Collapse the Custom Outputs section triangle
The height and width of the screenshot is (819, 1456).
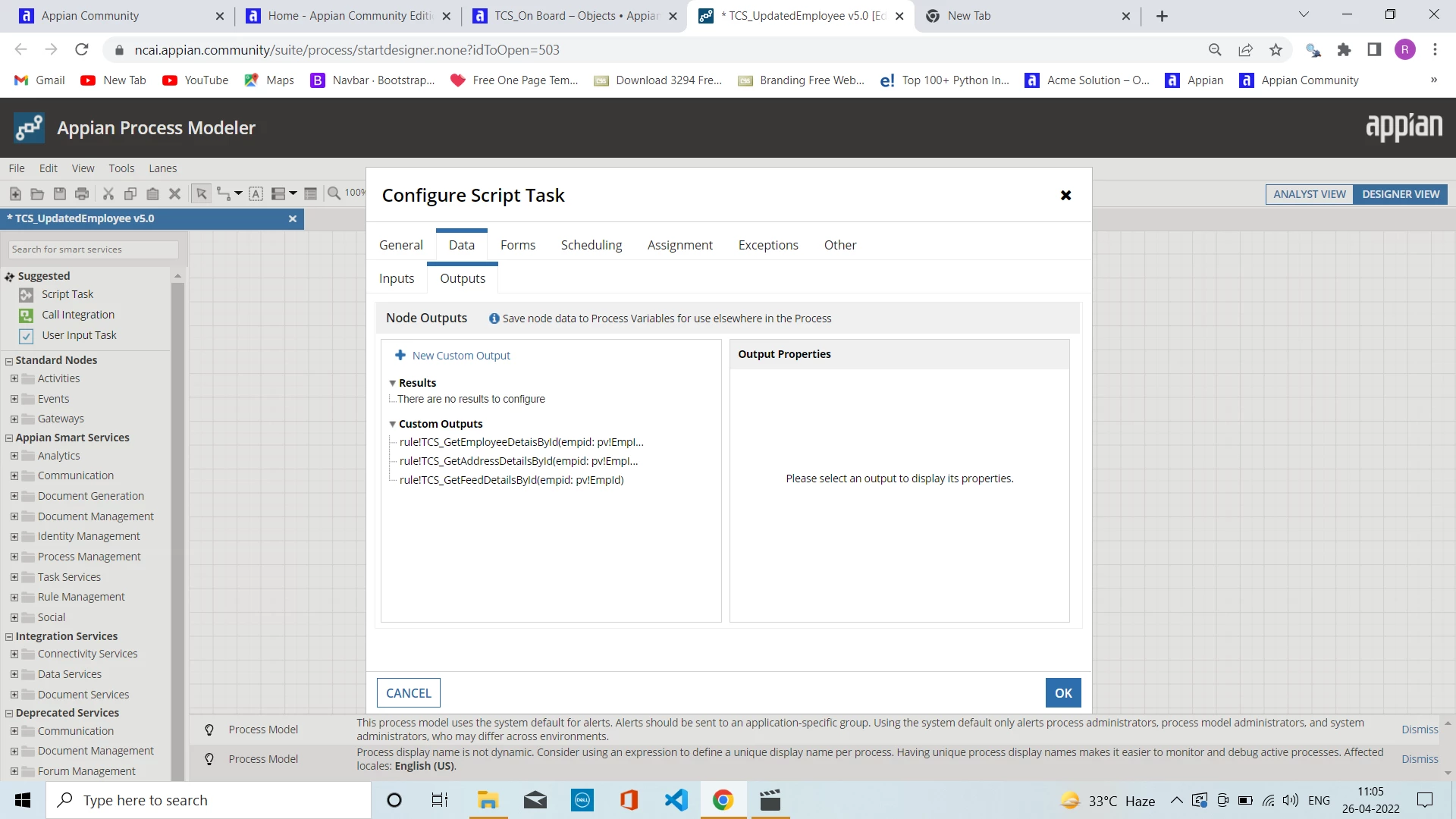[x=393, y=424]
